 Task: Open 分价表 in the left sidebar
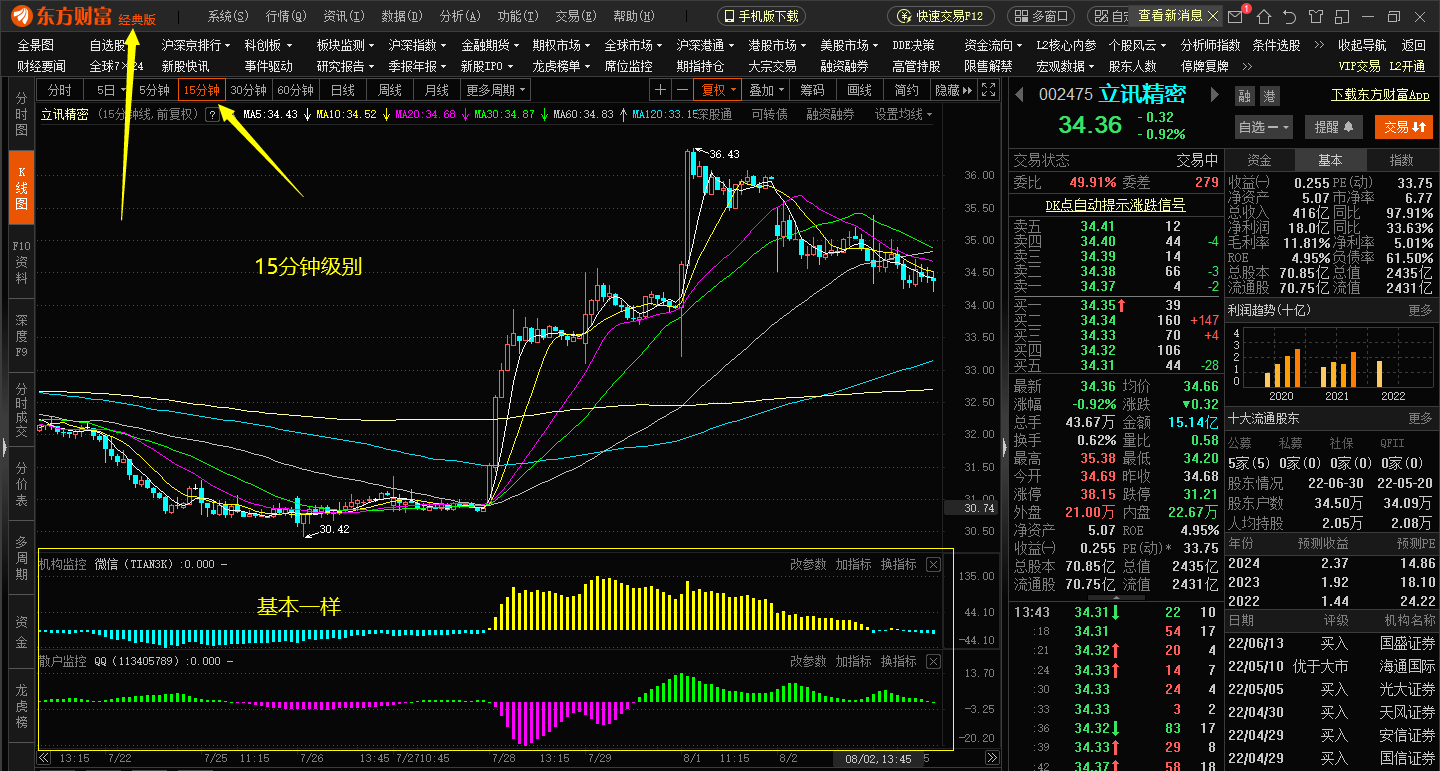pos(21,483)
